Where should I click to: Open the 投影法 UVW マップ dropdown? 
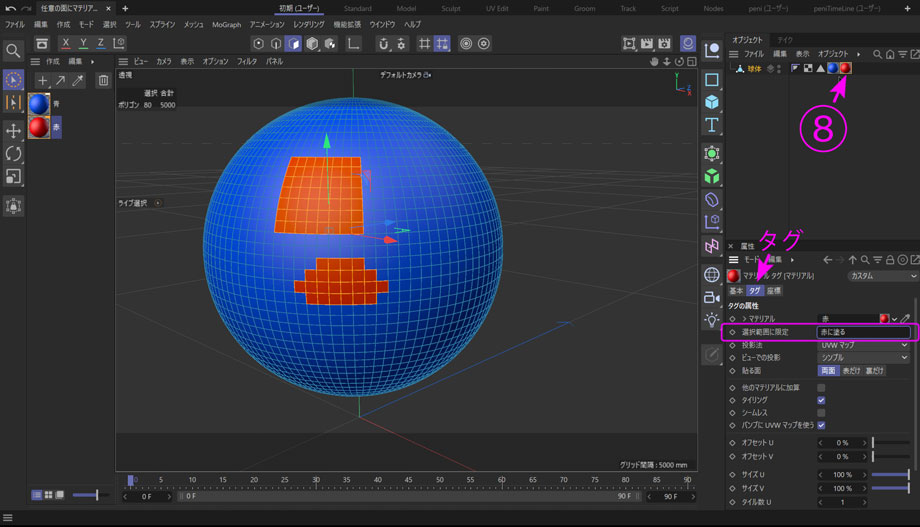point(864,345)
